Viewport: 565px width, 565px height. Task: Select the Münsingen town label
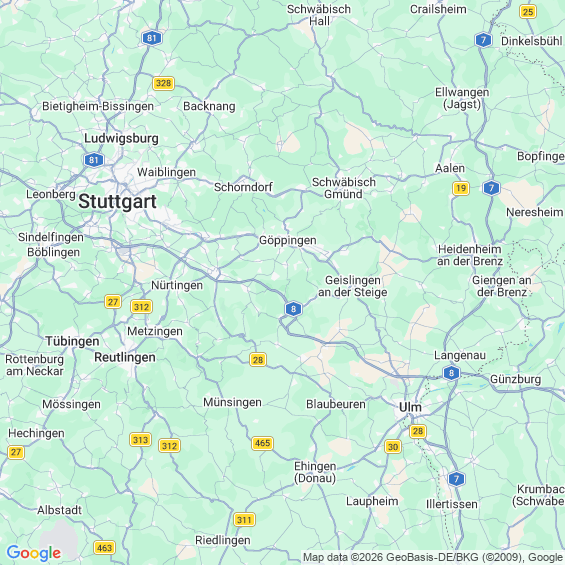(232, 402)
